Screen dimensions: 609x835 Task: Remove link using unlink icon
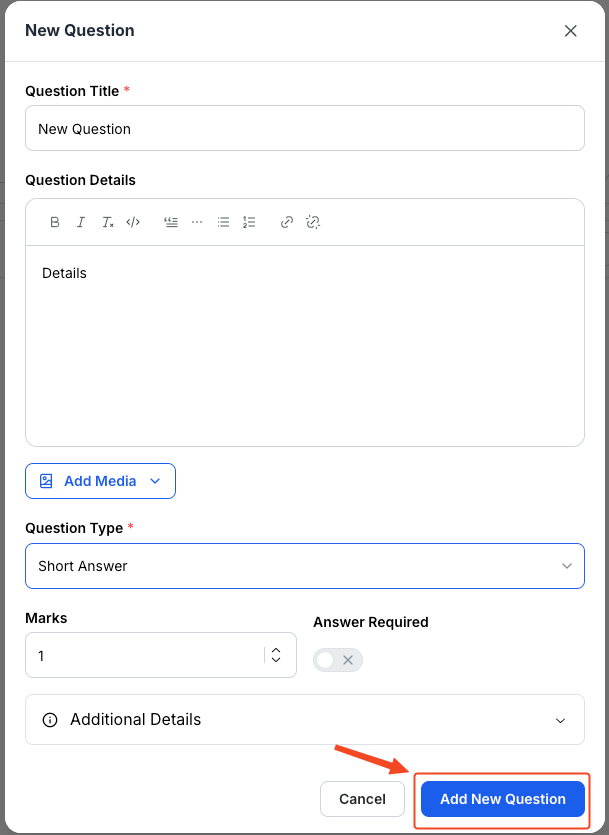coord(313,222)
